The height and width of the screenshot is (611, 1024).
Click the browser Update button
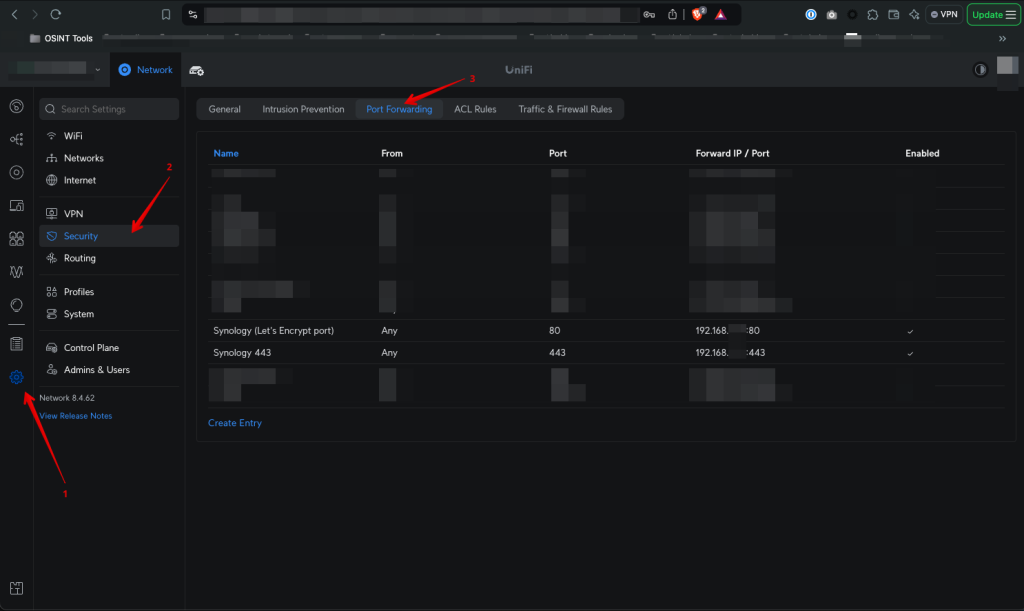[993, 14]
